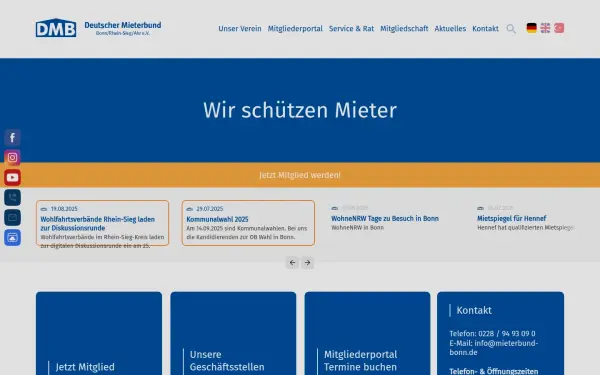
Task: Click WohneNRW in Bonn teaser text
Action: 357,227
